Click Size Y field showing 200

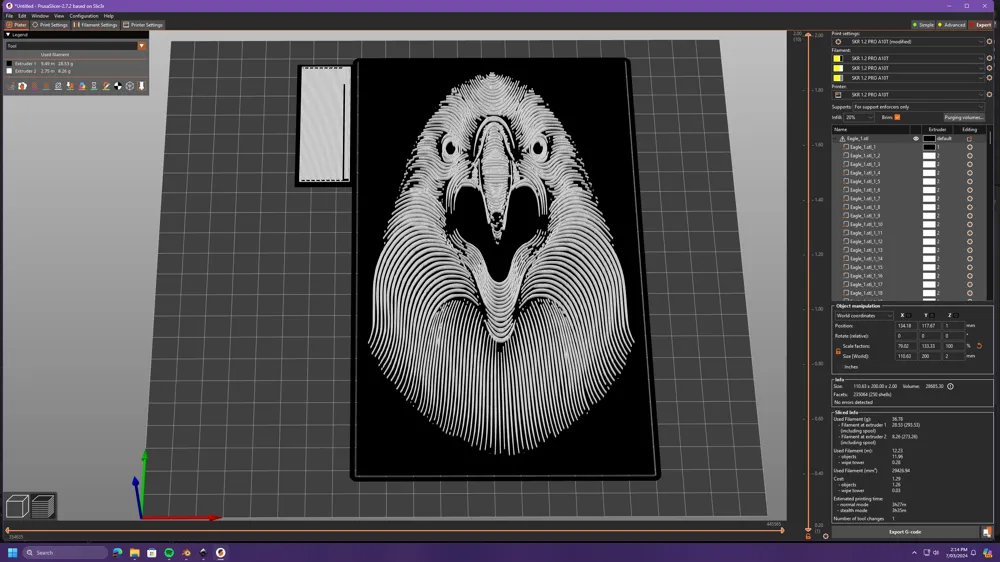point(929,356)
